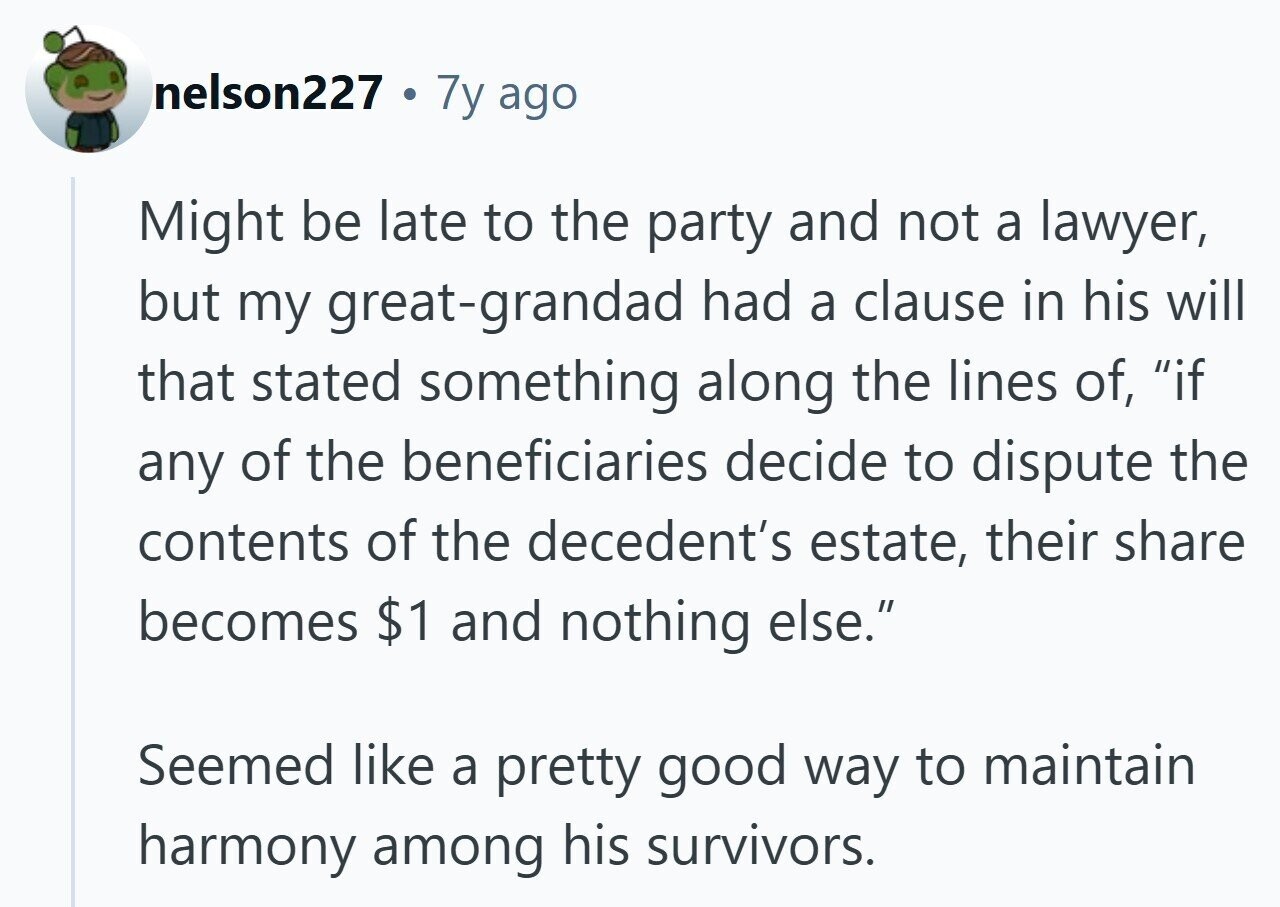Visit the nelson227 user profile link
Viewport: 1280px width, 907px height.
click(268, 93)
